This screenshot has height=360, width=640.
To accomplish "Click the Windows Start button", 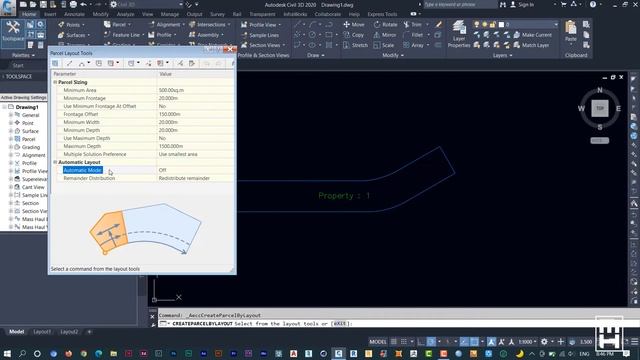I will [7, 353].
